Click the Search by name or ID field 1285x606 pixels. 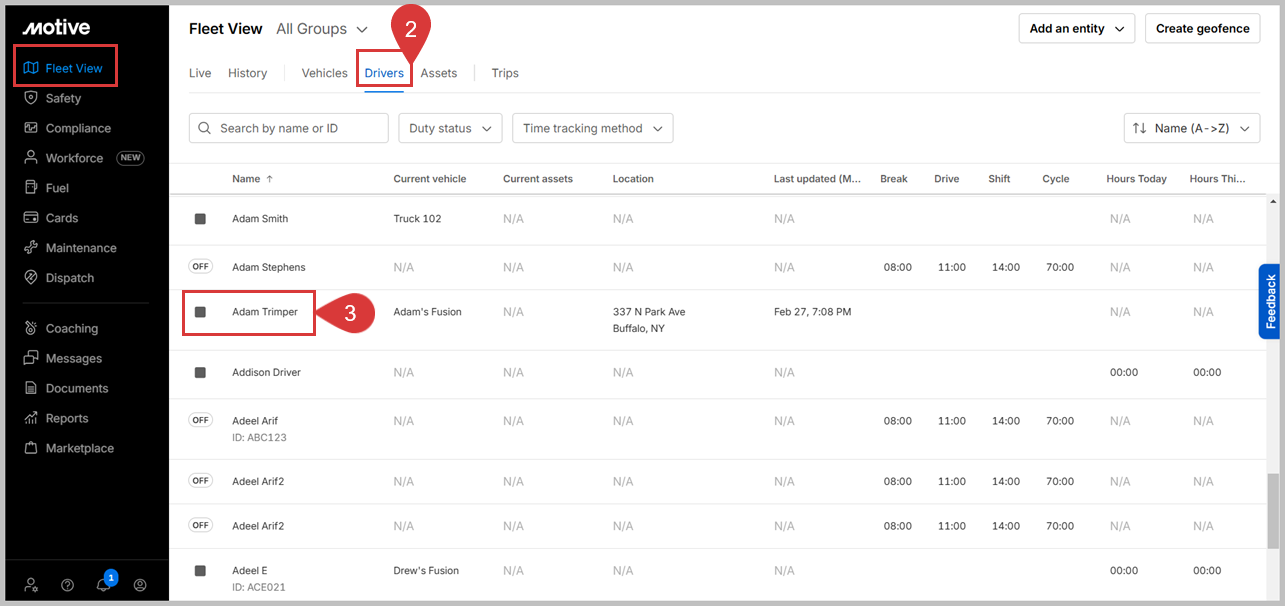[289, 128]
